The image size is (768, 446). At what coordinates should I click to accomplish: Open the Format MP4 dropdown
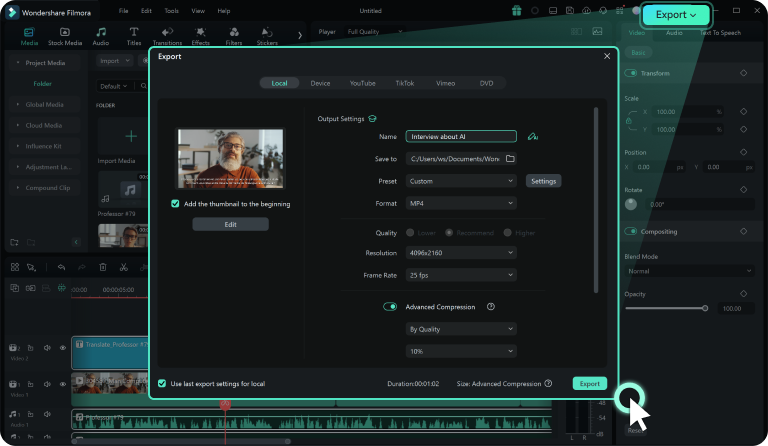tap(461, 203)
